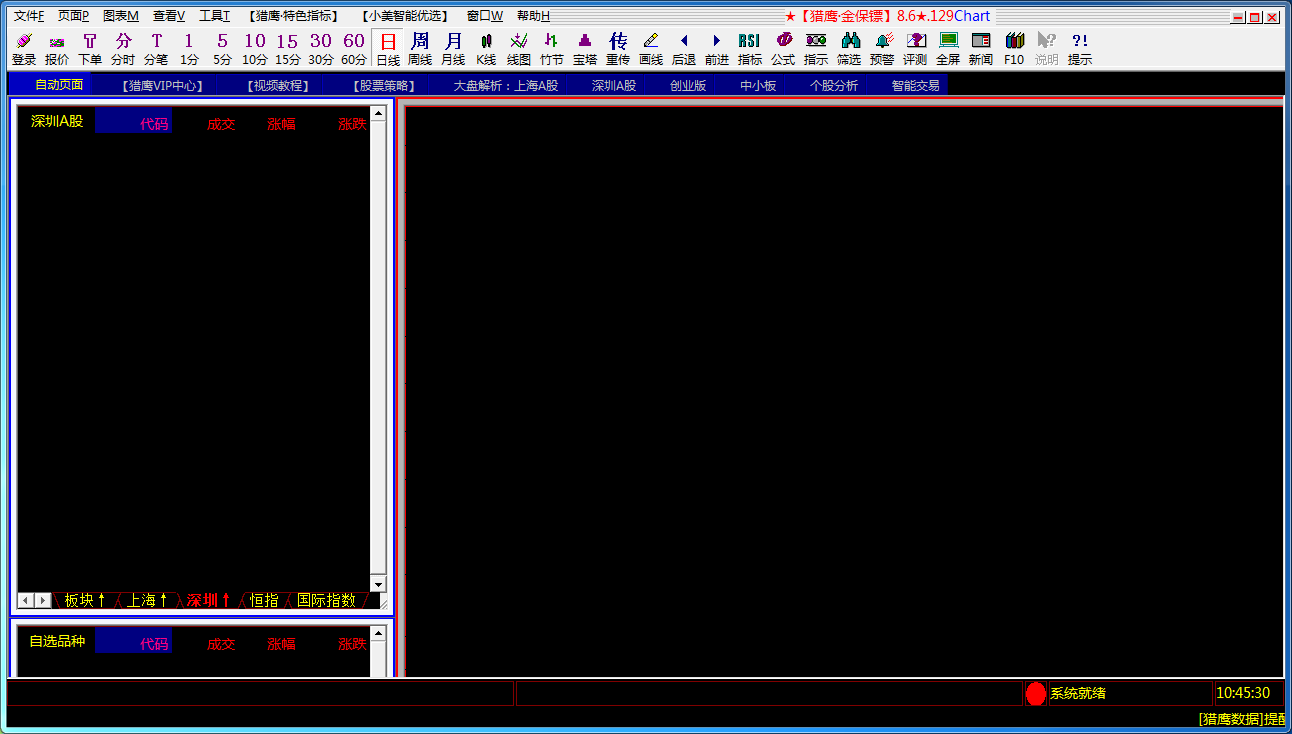Click the 登录 login toolbar icon
The image size is (1292, 734).
(x=24, y=49)
